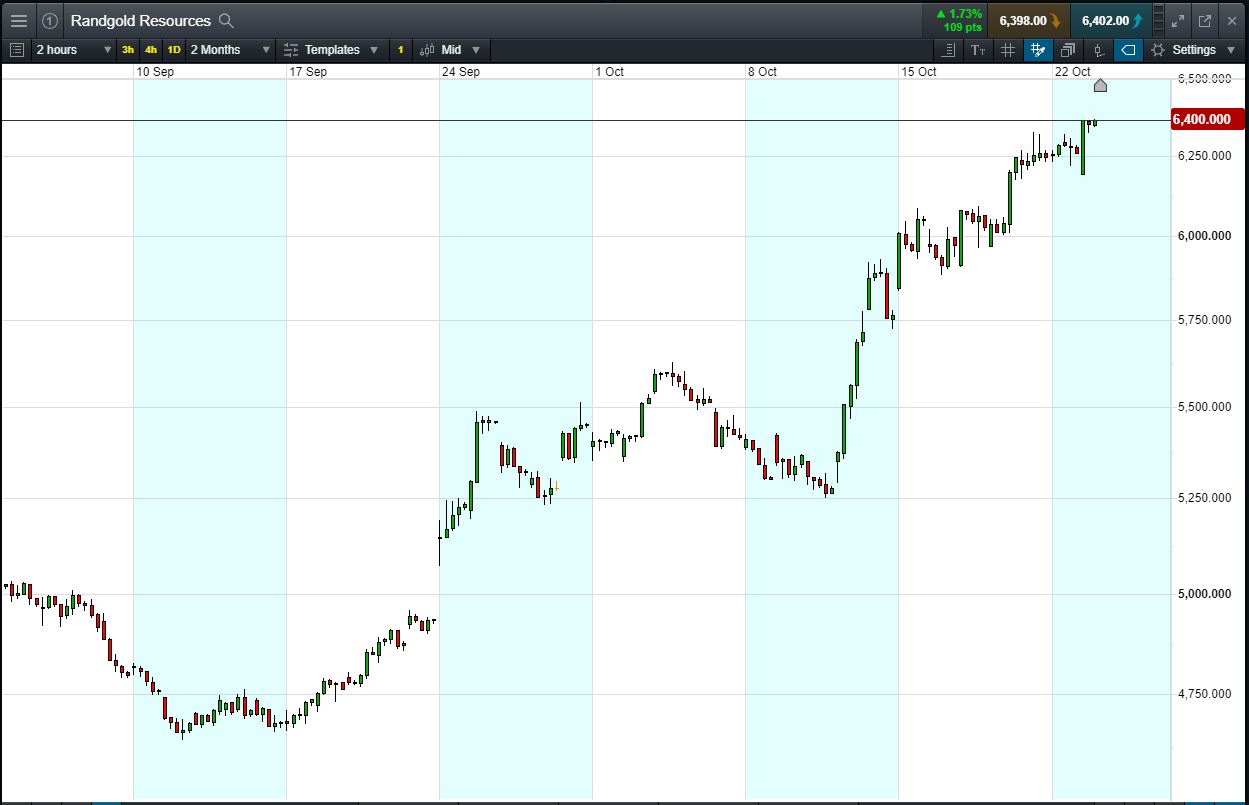
Task: Select the text annotation tool
Action: click(978, 50)
